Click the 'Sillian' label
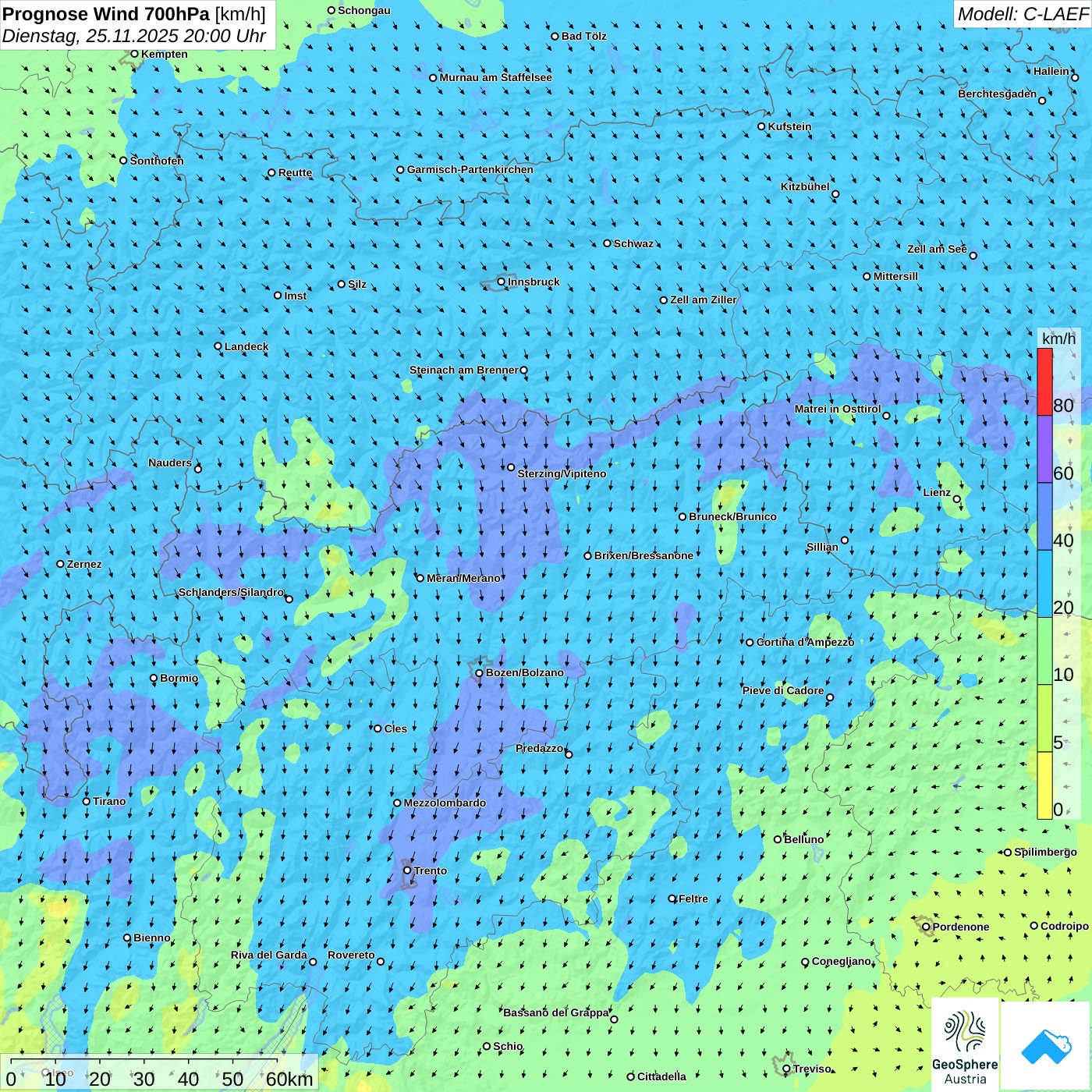Screen dimensions: 1092x1092 pyautogui.click(x=822, y=547)
